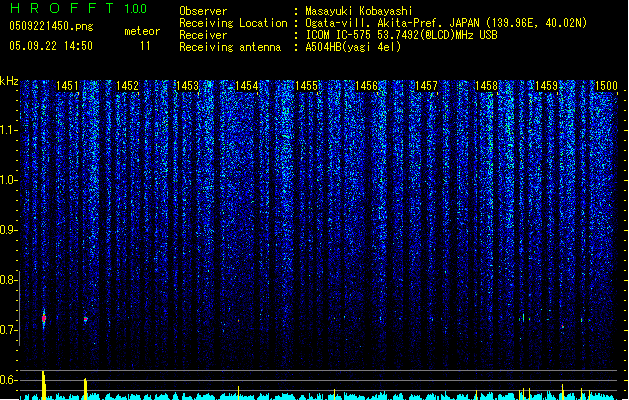Click the HROFFT title text

[61, 8]
